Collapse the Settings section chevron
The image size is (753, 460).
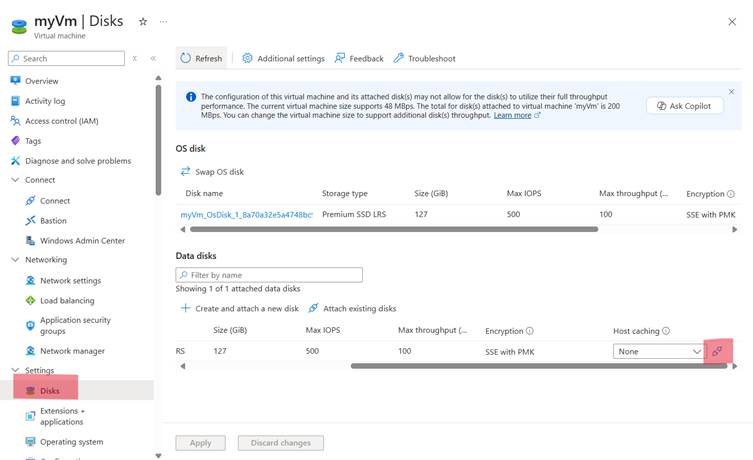[15, 370]
